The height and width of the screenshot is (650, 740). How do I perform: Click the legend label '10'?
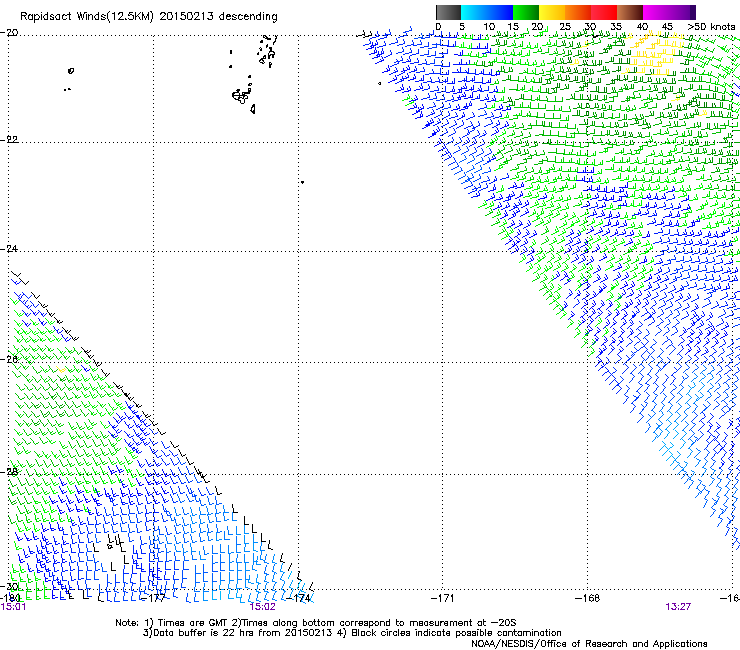[x=489, y=27]
